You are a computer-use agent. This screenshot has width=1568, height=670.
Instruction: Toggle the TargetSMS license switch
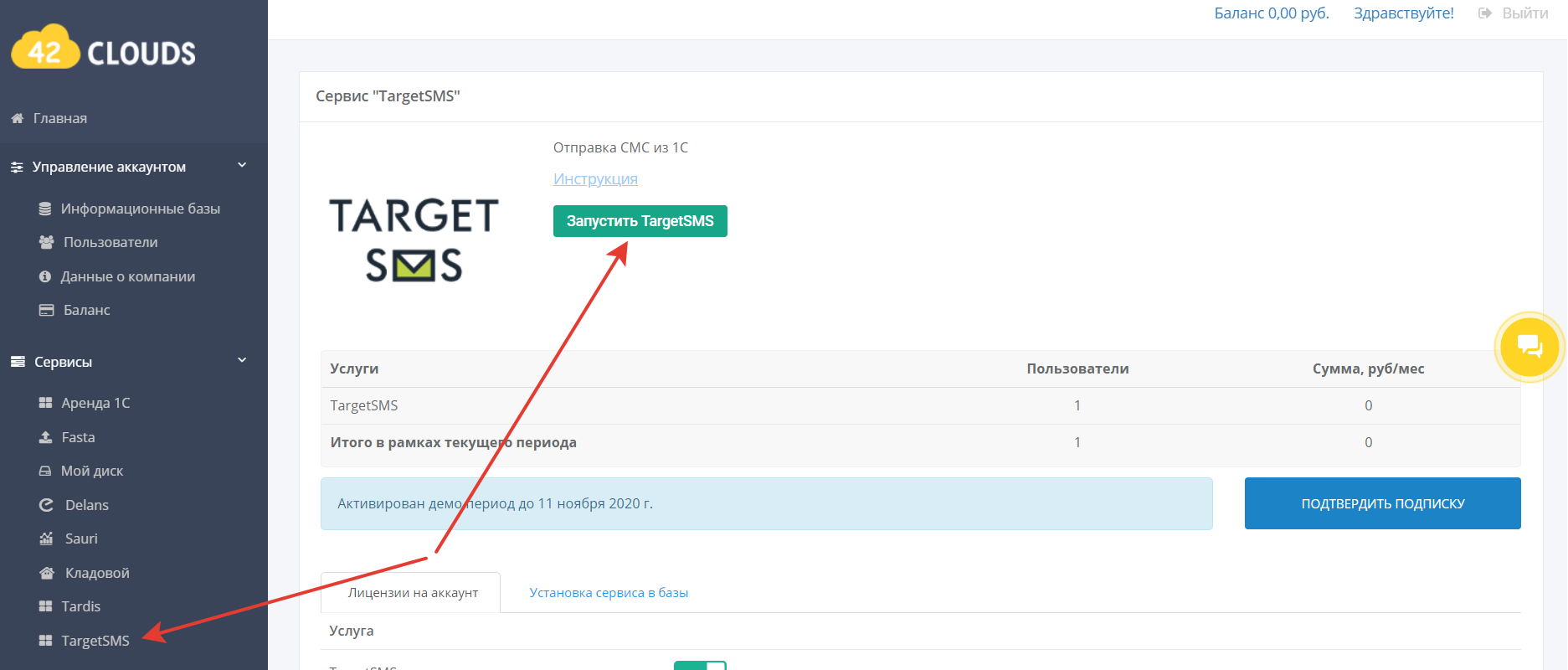point(700,665)
